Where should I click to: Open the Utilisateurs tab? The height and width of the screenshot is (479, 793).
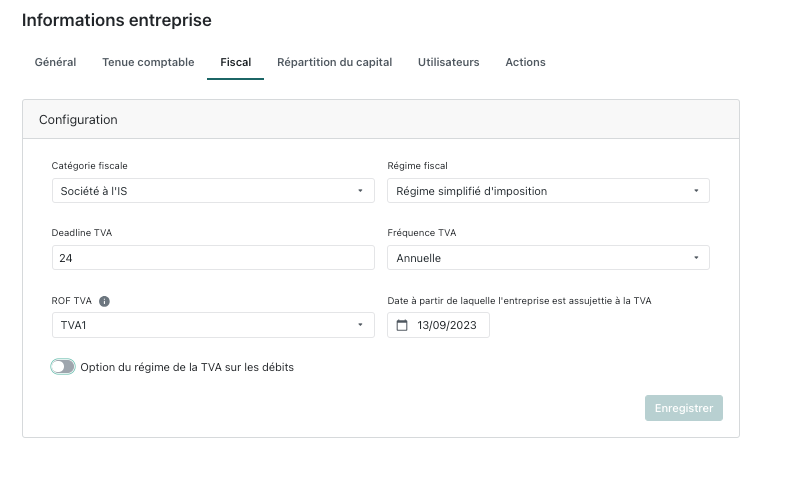448,62
